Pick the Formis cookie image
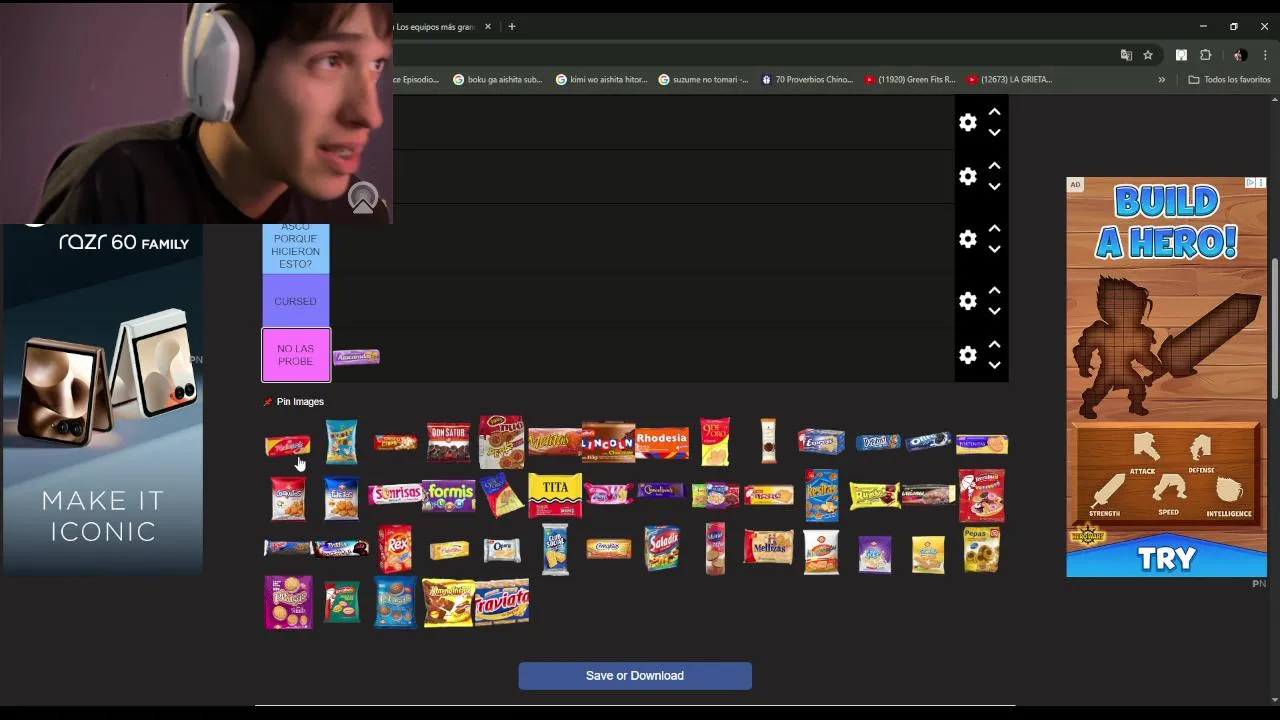This screenshot has height=720, width=1280. click(x=448, y=495)
